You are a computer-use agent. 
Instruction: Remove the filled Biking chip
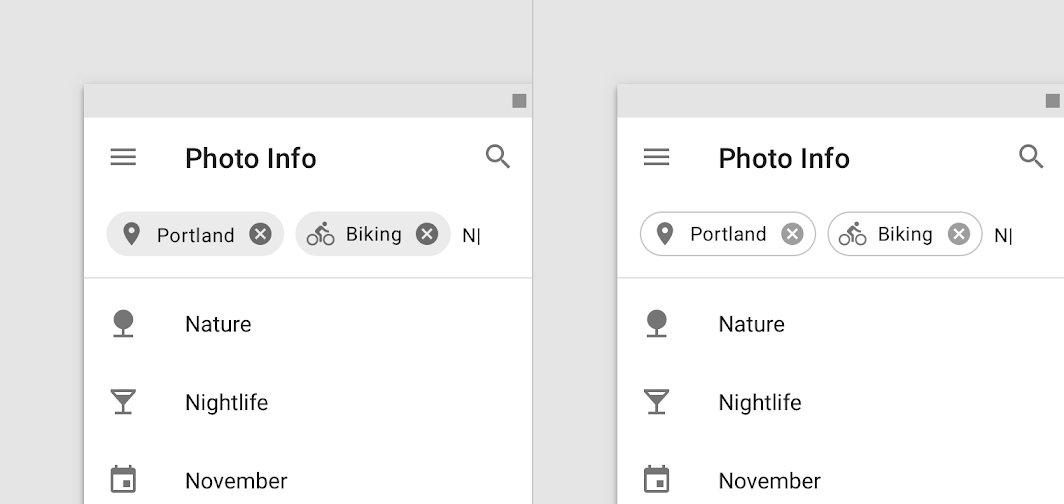point(427,234)
